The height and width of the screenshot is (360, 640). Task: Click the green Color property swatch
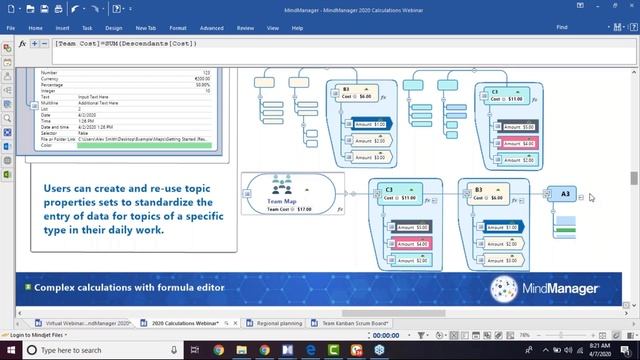click(x=144, y=145)
